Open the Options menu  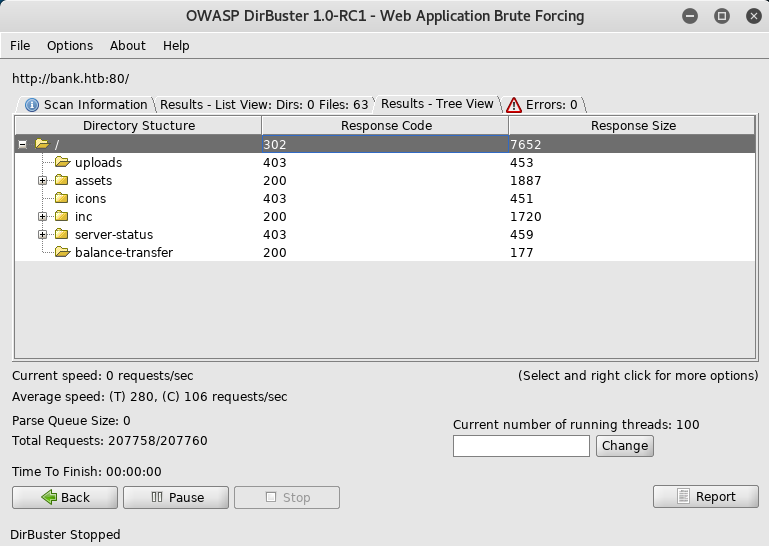pos(70,46)
